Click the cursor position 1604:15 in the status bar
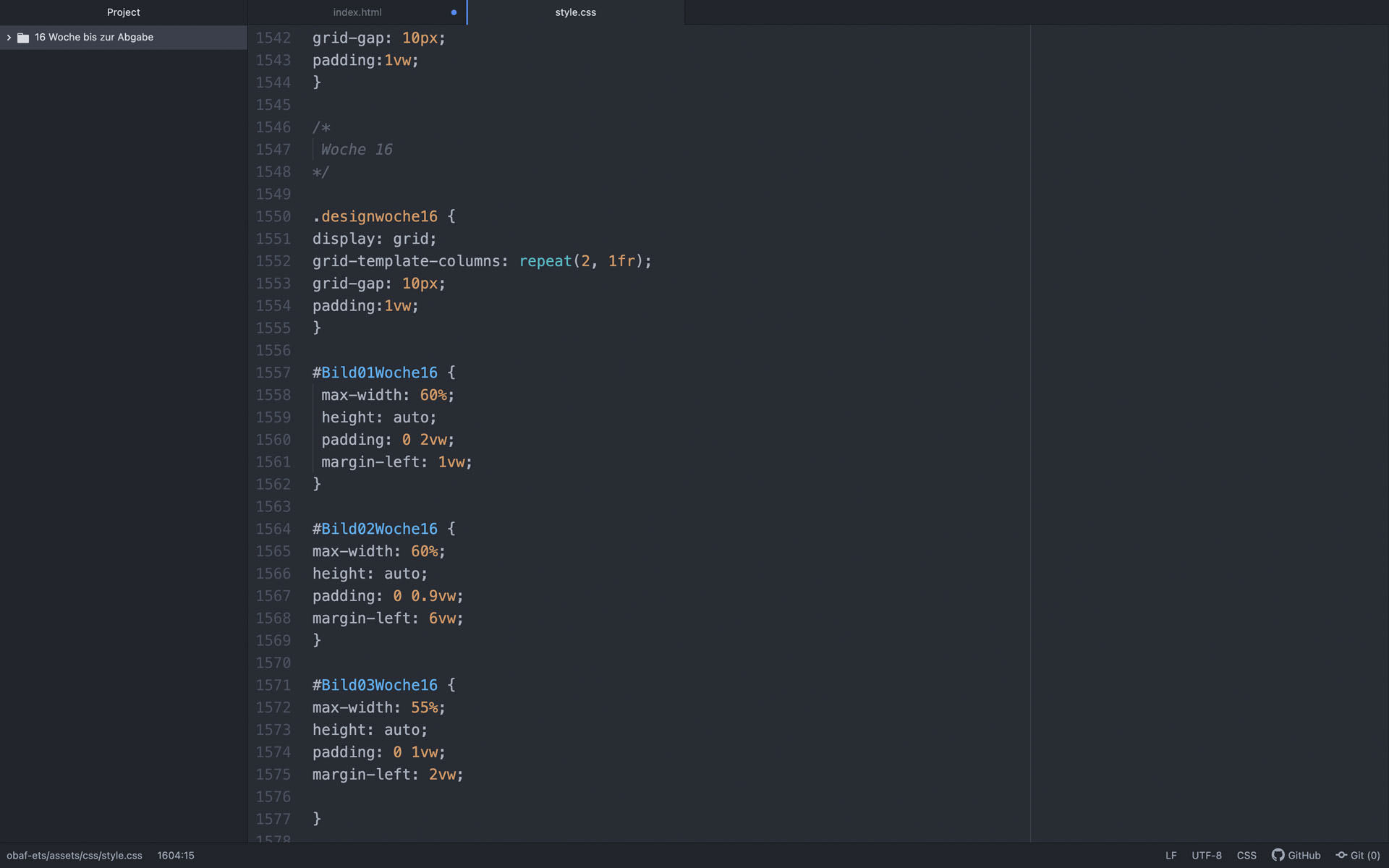 point(176,855)
